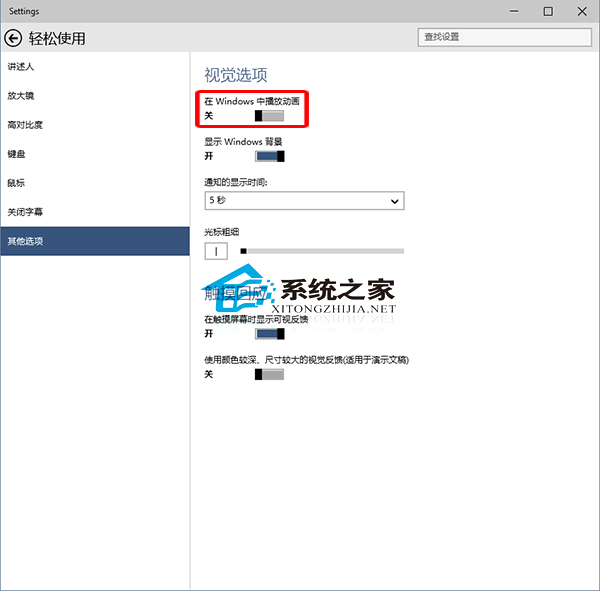Open the 讲述人 section
This screenshot has height=591, width=600.
[95, 67]
